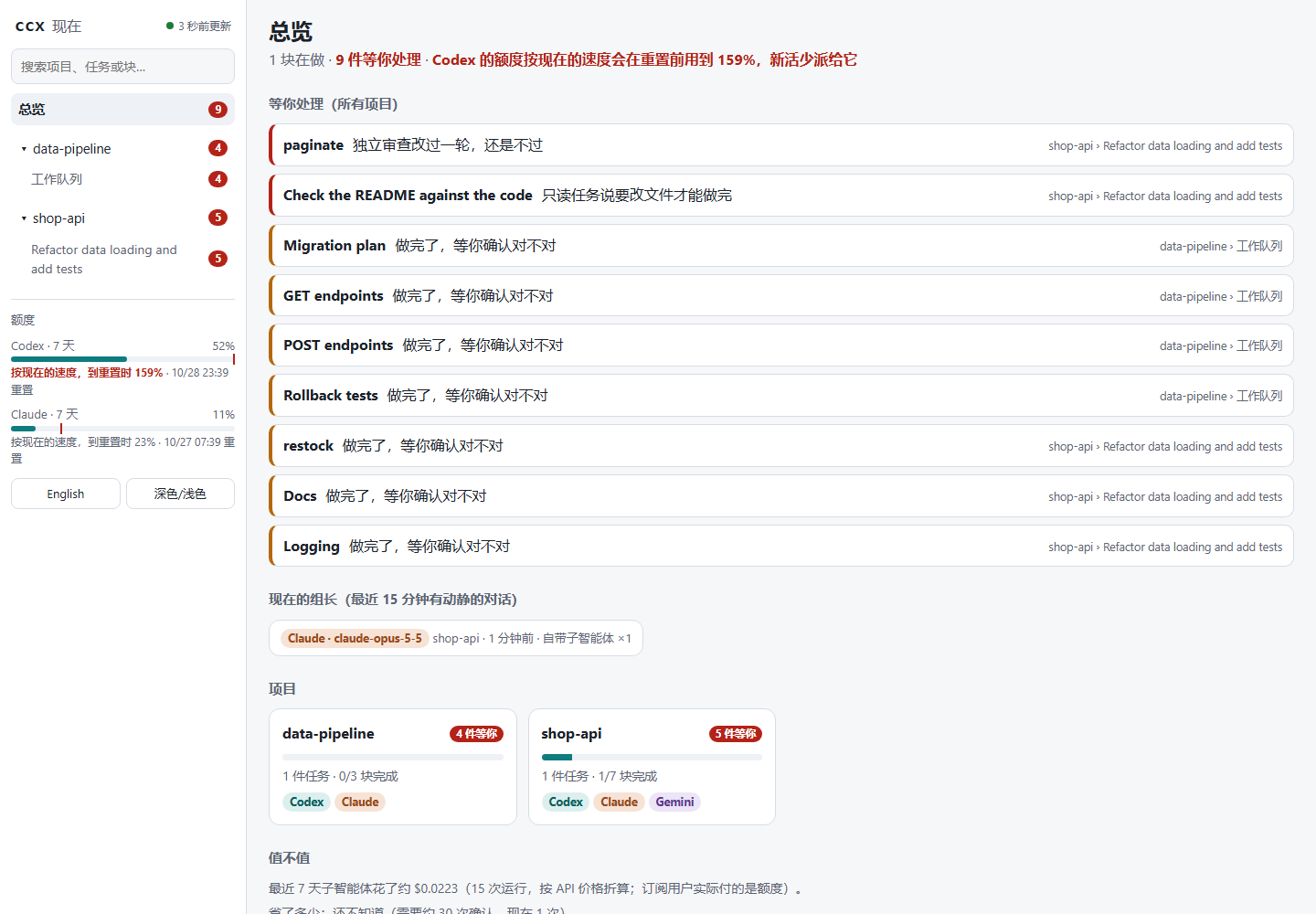Open the Logging row

coord(781,547)
